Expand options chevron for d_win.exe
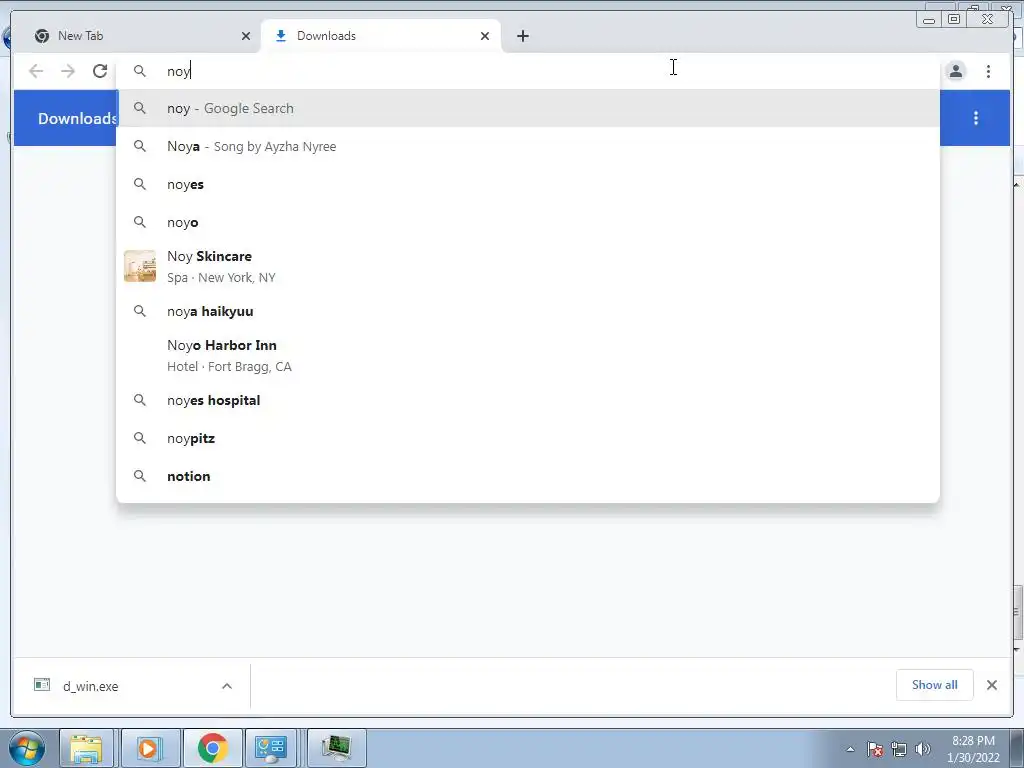The height and width of the screenshot is (768, 1024). point(227,686)
